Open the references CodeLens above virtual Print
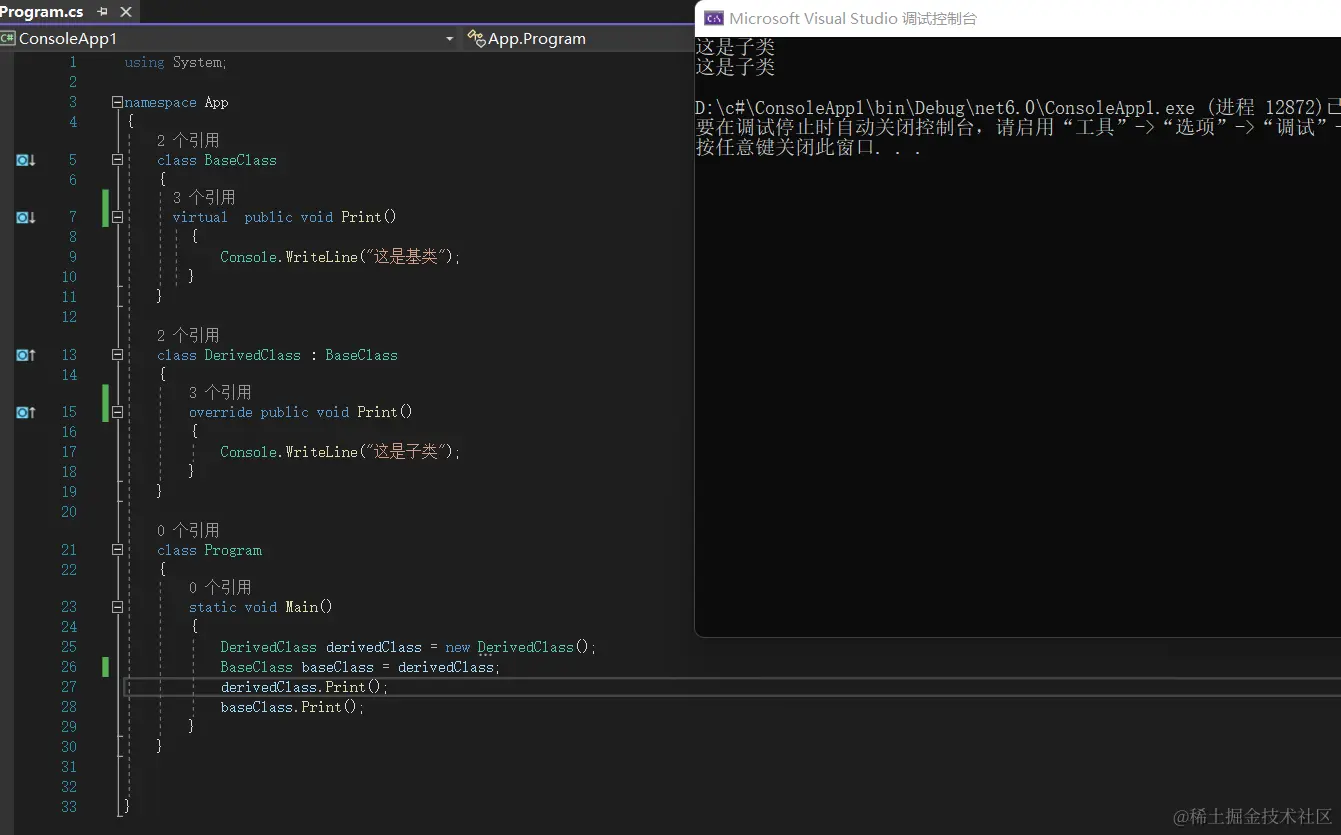The width and height of the screenshot is (1341, 835). pyautogui.click(x=204, y=197)
